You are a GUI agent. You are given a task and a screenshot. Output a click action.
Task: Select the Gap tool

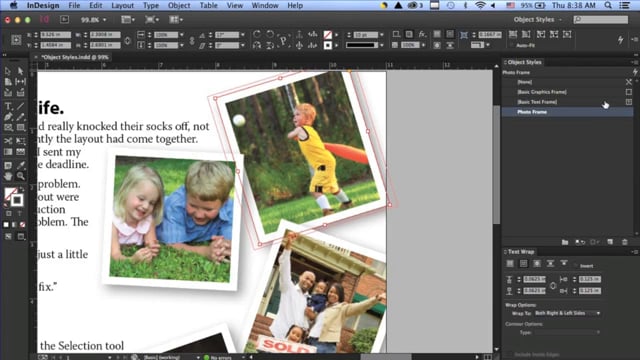tap(20, 82)
